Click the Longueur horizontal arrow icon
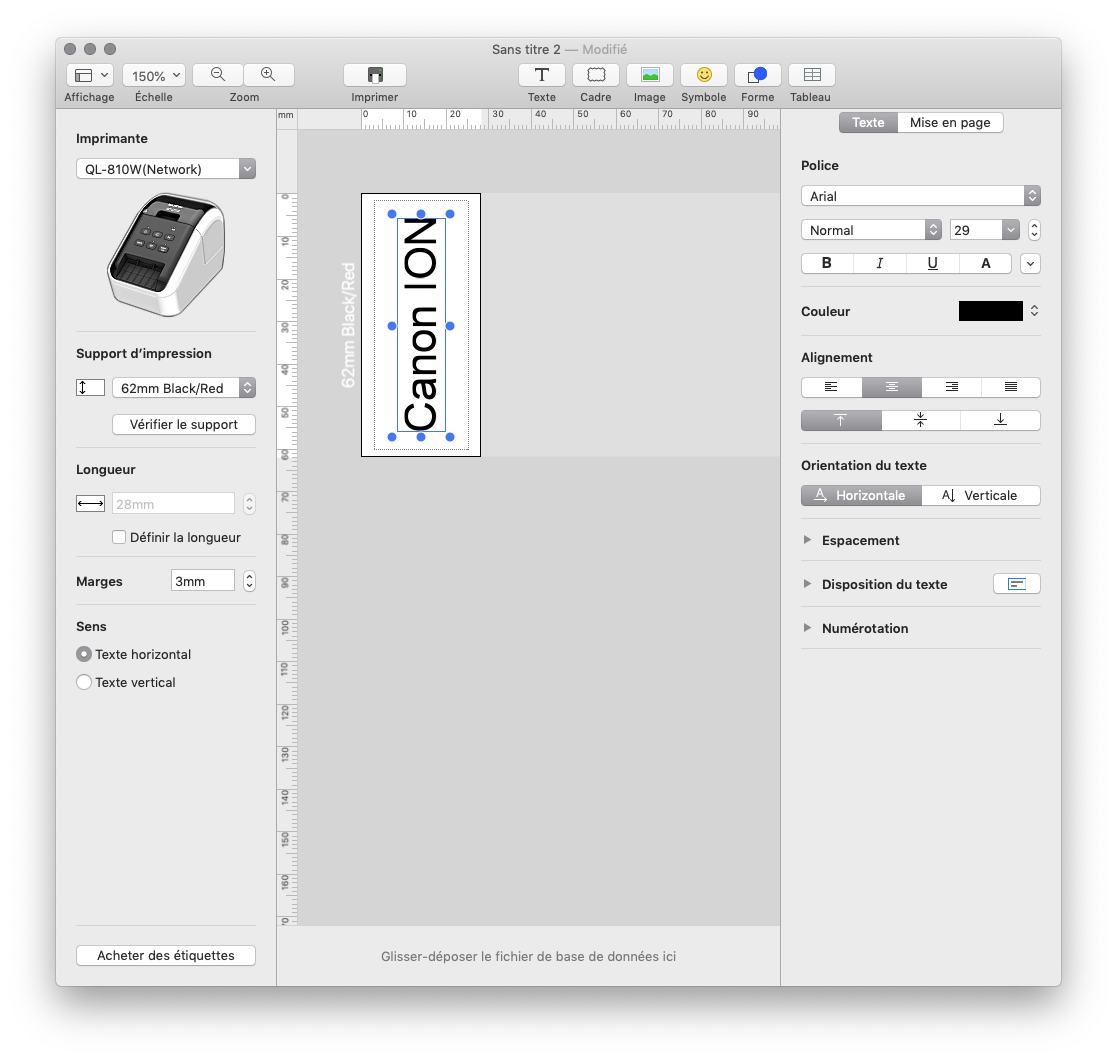1117x1060 pixels. [x=90, y=504]
